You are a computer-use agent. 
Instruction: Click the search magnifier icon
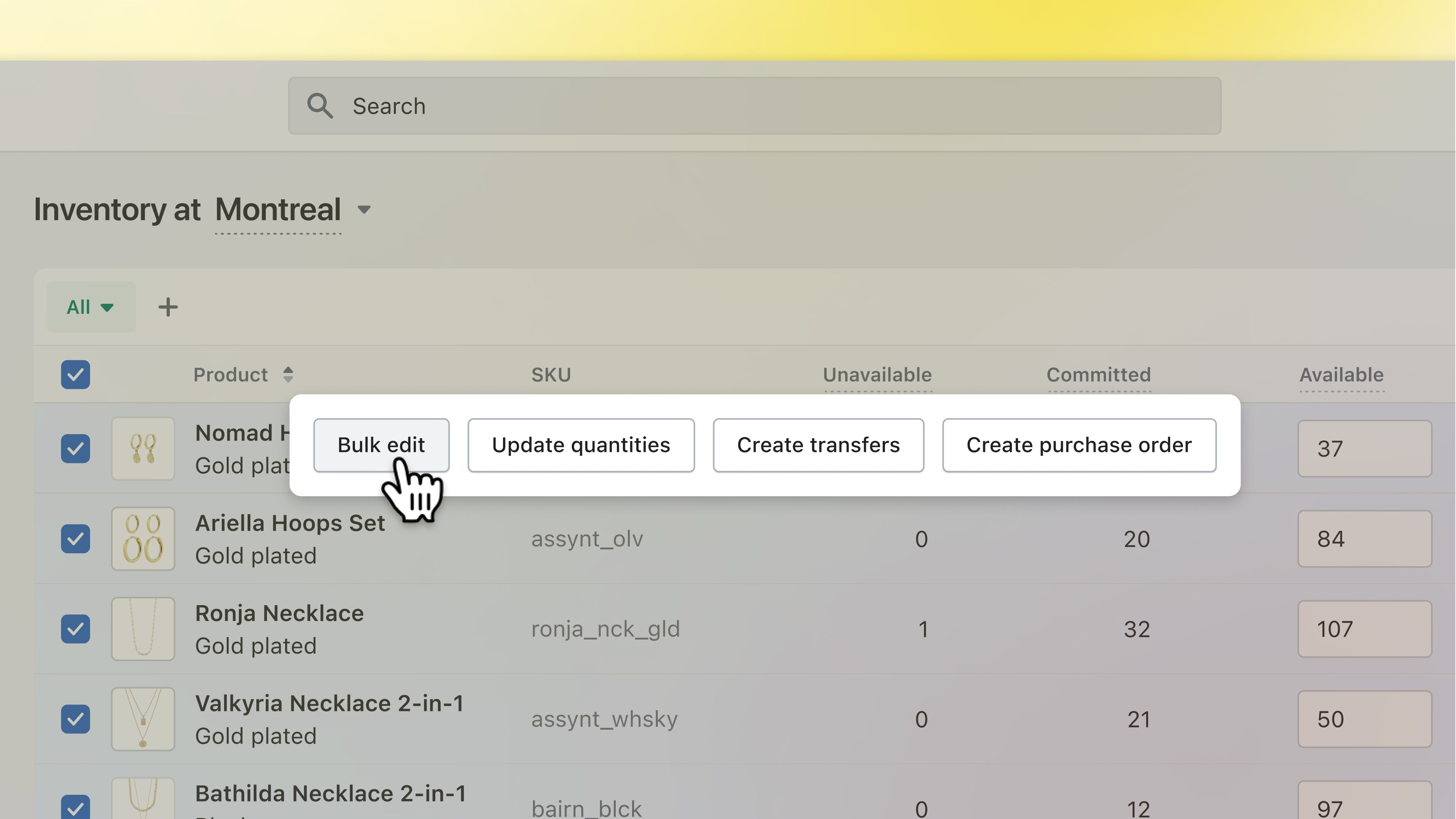coord(320,105)
